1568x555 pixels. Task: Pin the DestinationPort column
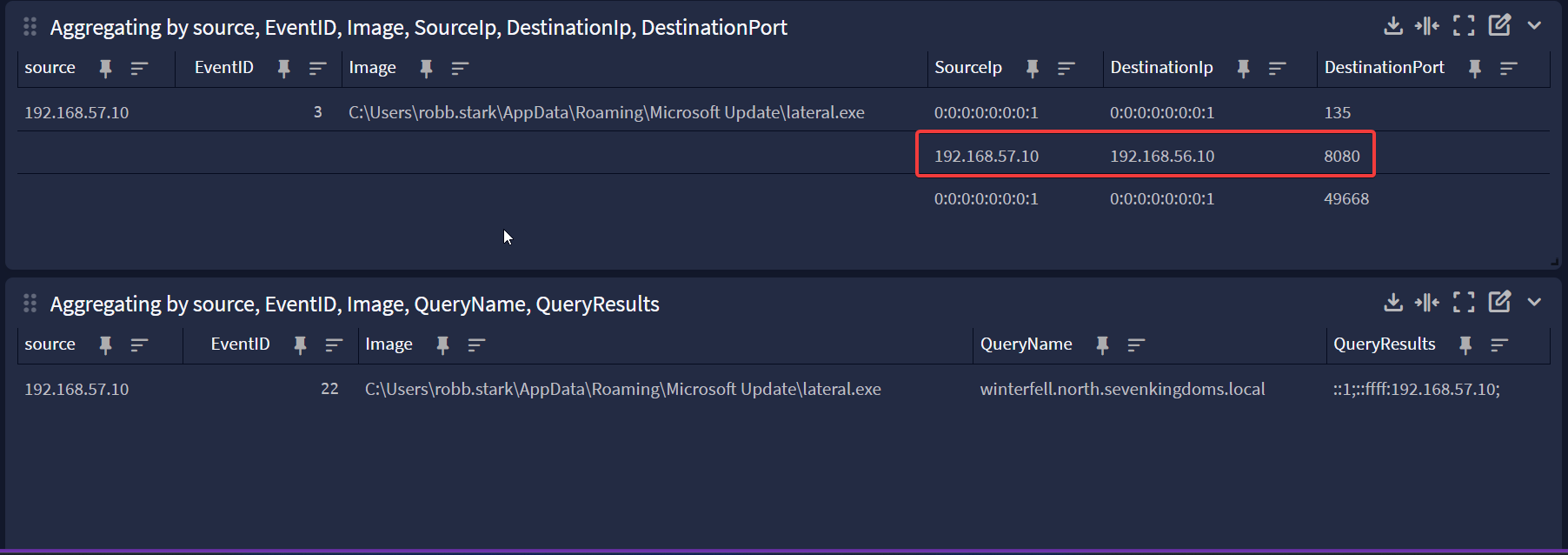tap(1474, 69)
